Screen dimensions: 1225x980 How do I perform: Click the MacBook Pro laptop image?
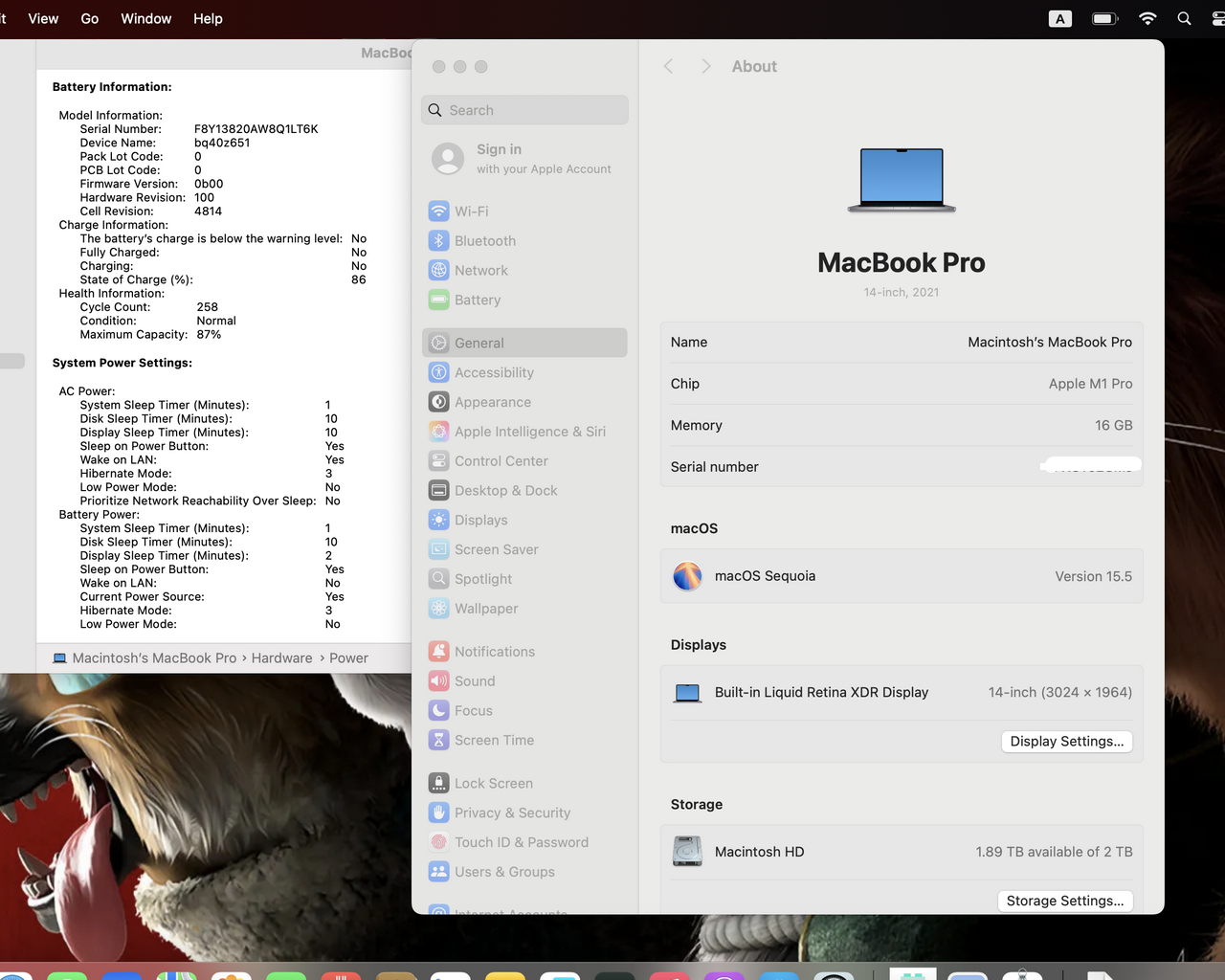coord(902,180)
